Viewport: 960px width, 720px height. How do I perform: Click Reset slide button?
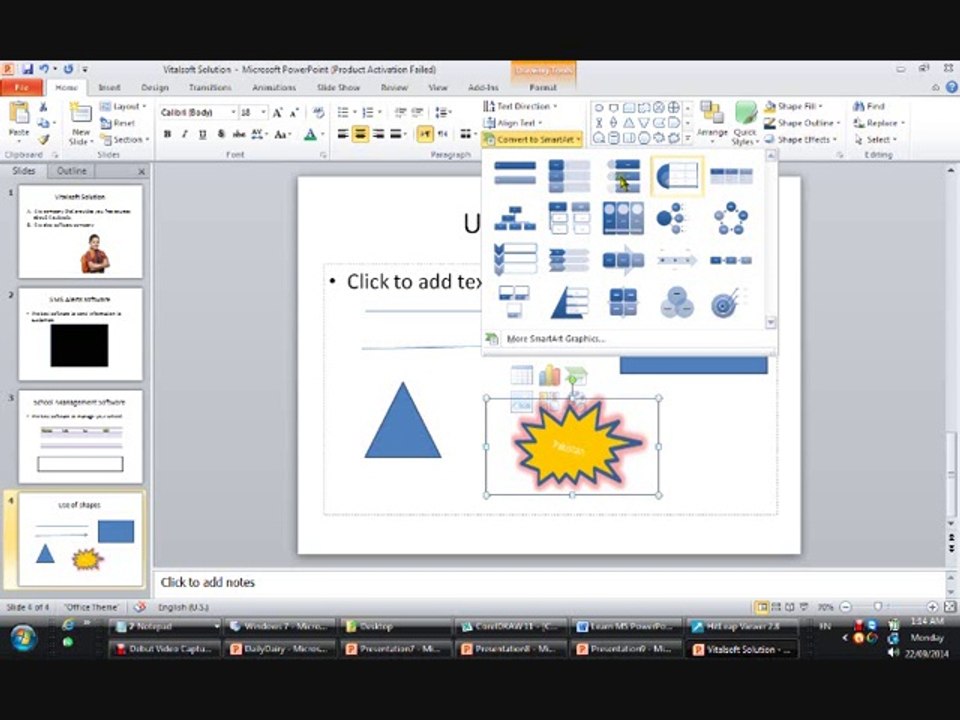point(118,123)
